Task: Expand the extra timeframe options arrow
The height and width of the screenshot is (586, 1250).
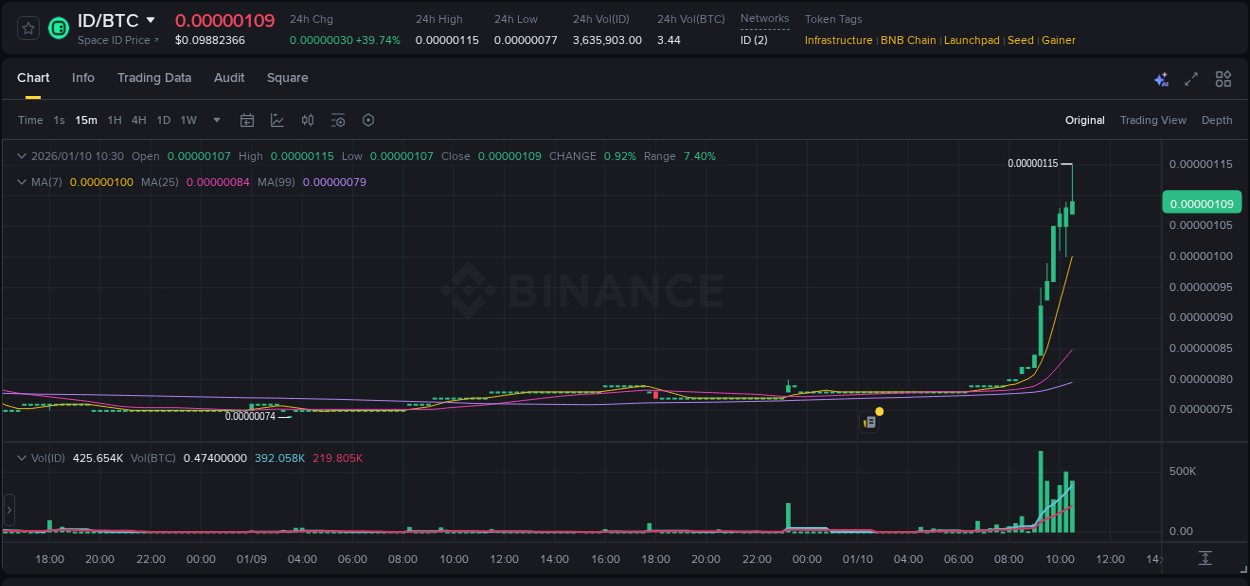Action: [215, 120]
